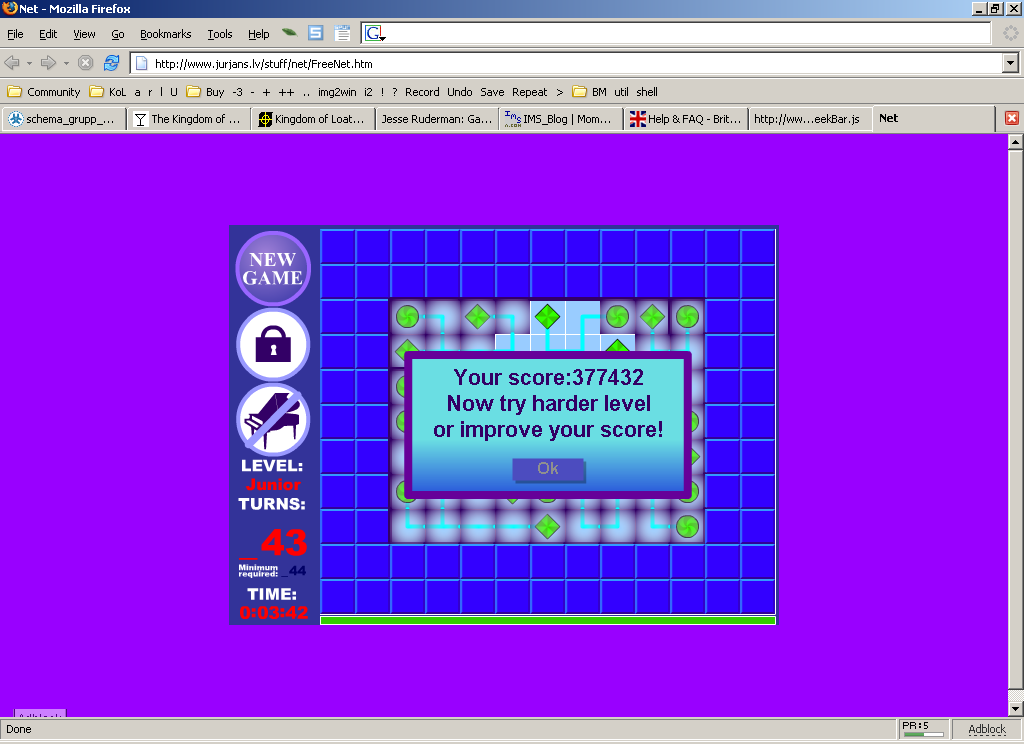This screenshot has width=1024, height=744.
Task: Click the i2 bookmarklet
Action: coord(368,92)
